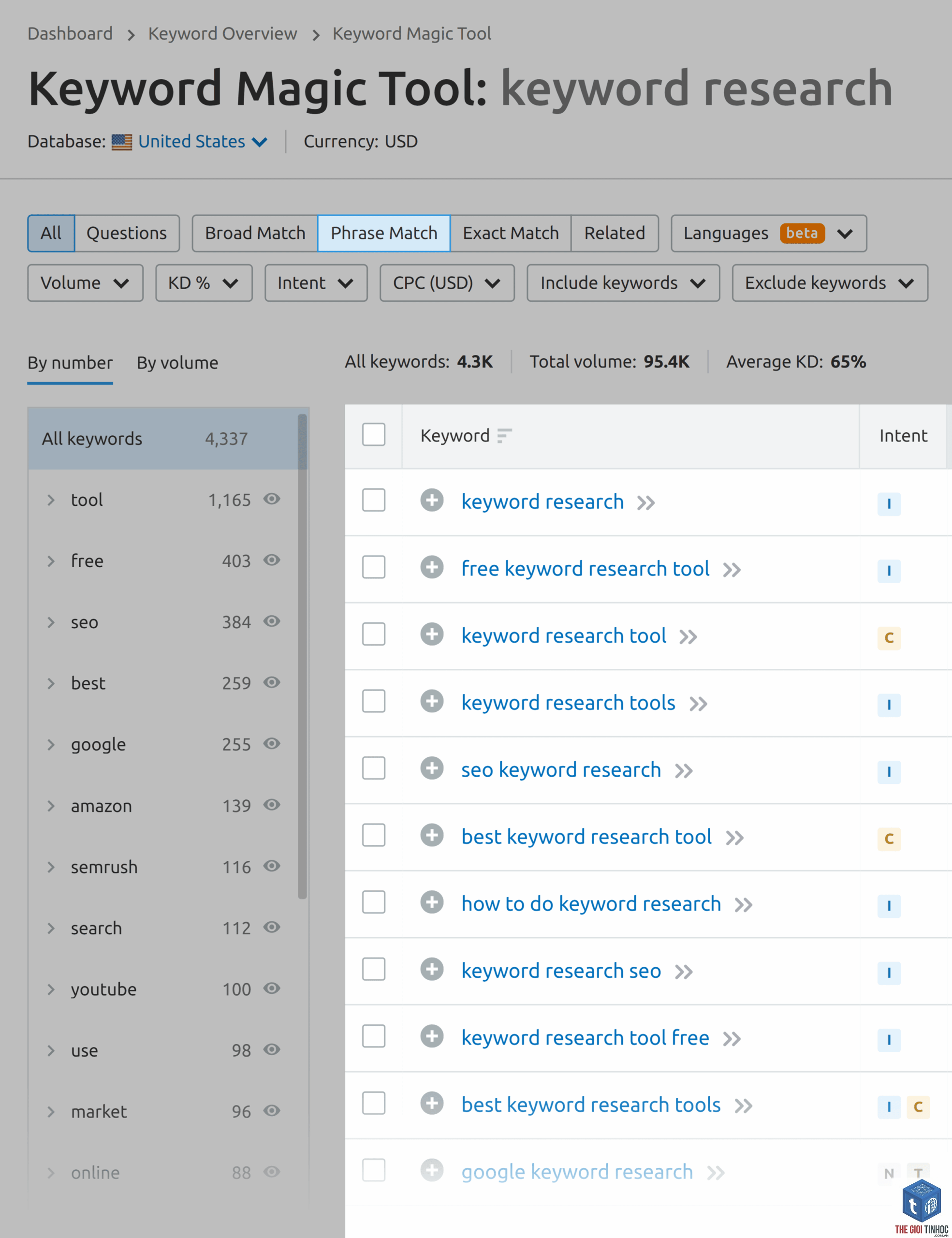Open 'keyword research seo' keyword link
The height and width of the screenshot is (1238, 952).
tap(561, 971)
